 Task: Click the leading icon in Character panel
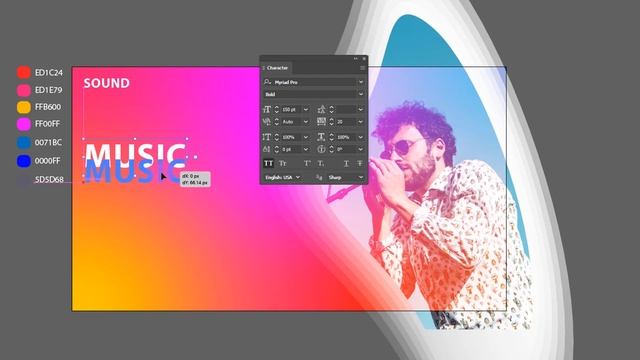tap(322, 109)
